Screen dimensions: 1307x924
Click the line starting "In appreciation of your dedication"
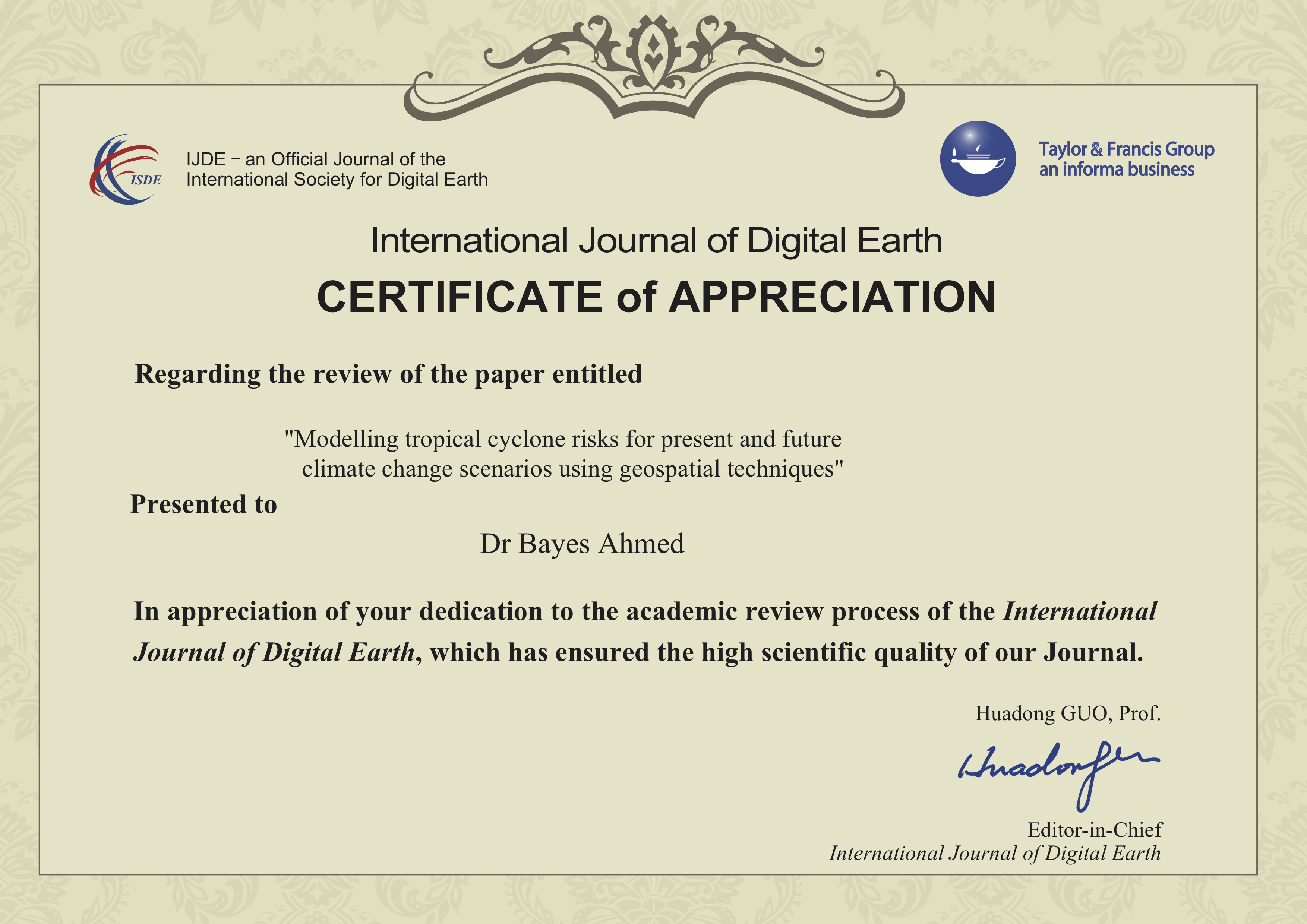click(645, 612)
